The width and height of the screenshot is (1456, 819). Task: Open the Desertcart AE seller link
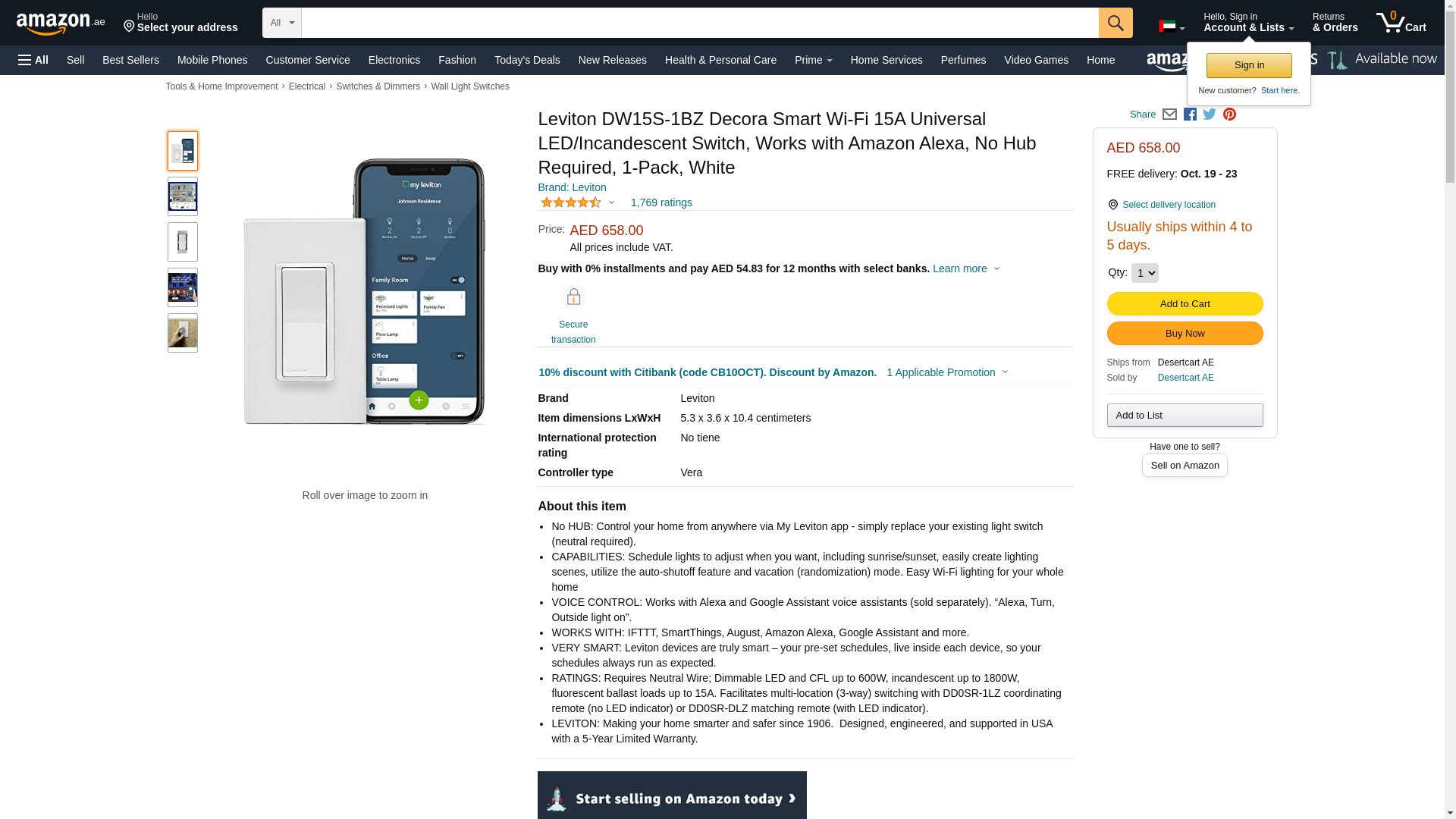pyautogui.click(x=1185, y=378)
